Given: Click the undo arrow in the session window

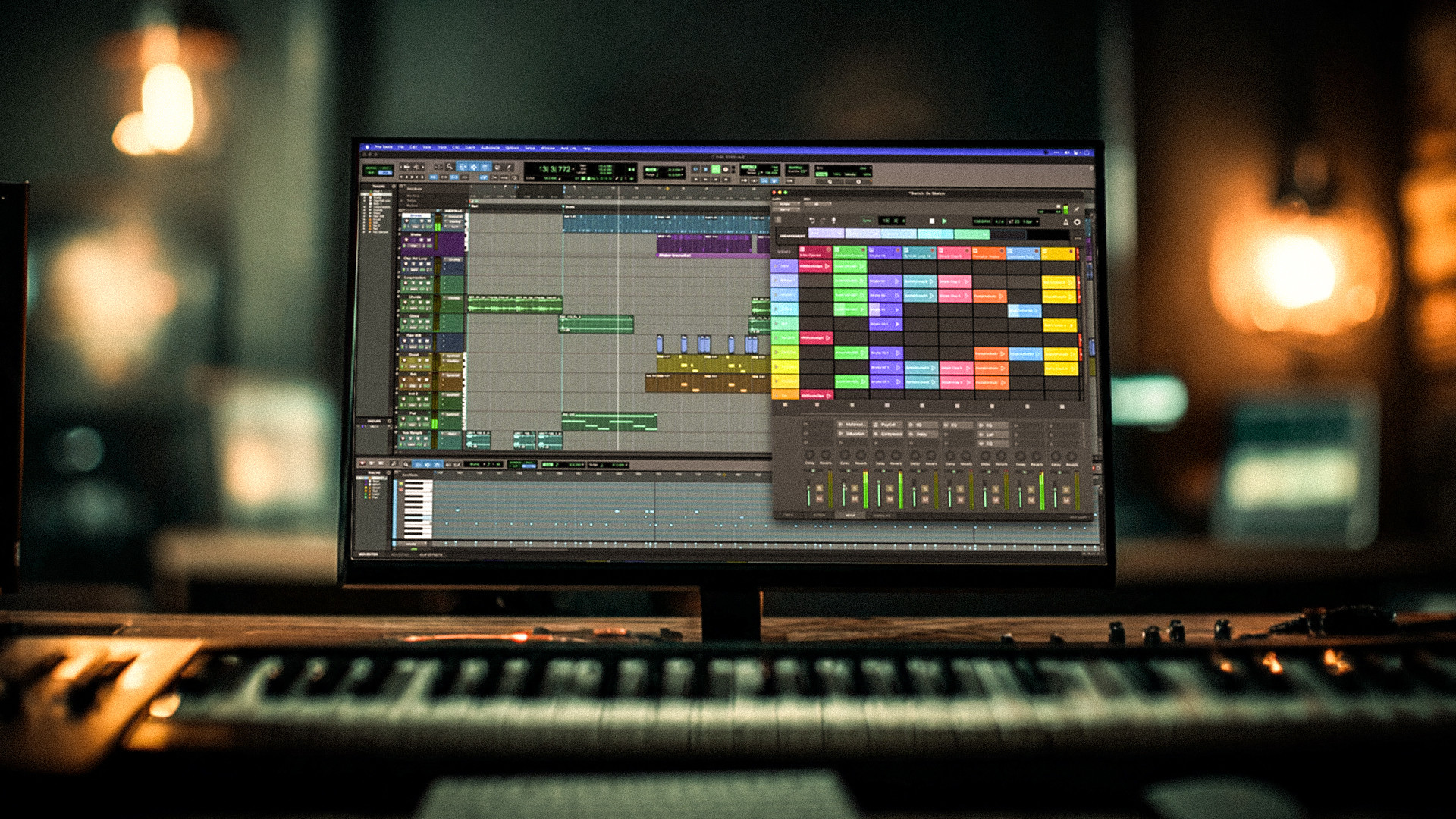Looking at the screenshot, I should [812, 220].
